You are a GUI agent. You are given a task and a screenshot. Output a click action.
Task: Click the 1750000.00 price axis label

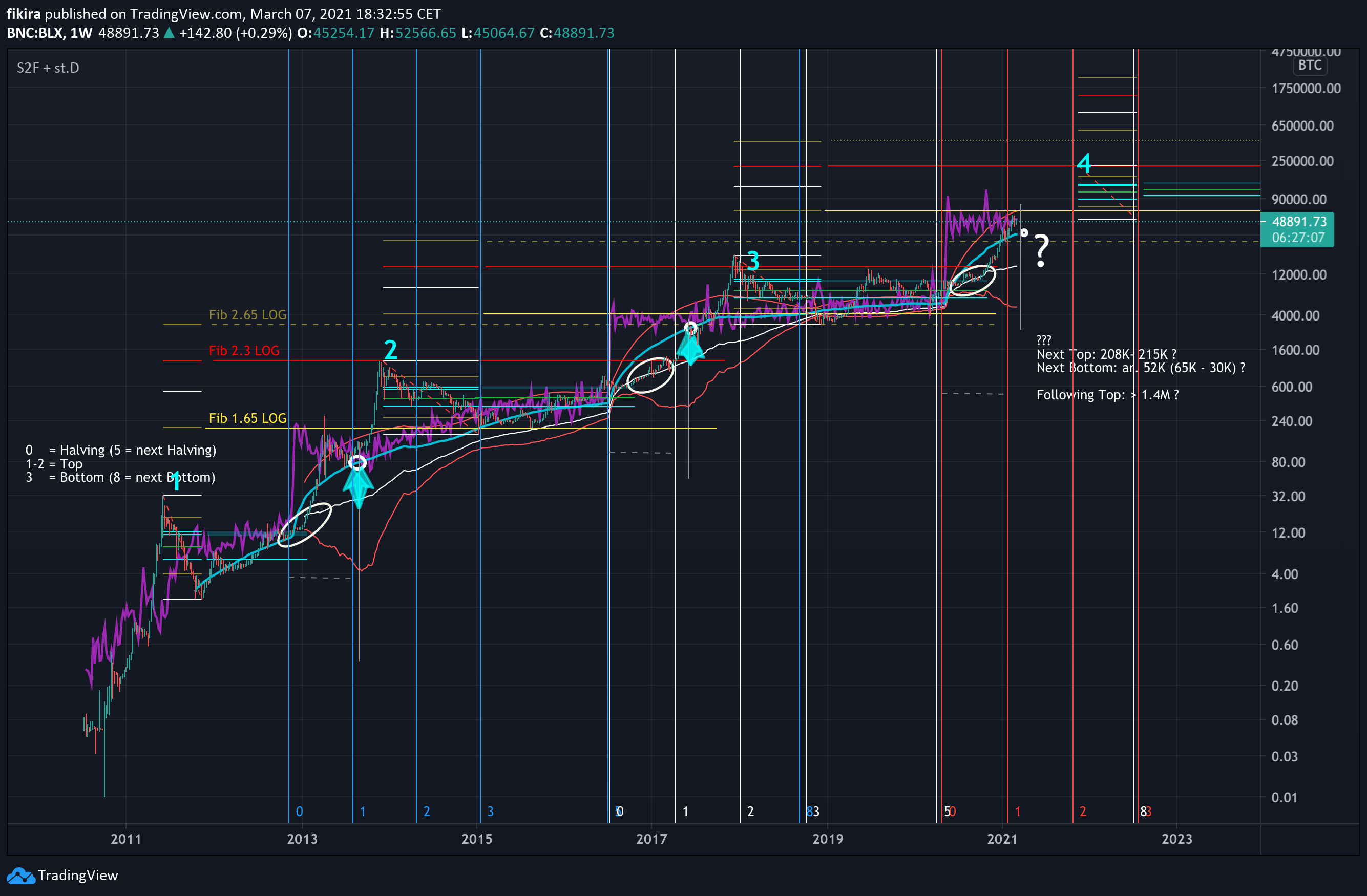pos(1306,89)
